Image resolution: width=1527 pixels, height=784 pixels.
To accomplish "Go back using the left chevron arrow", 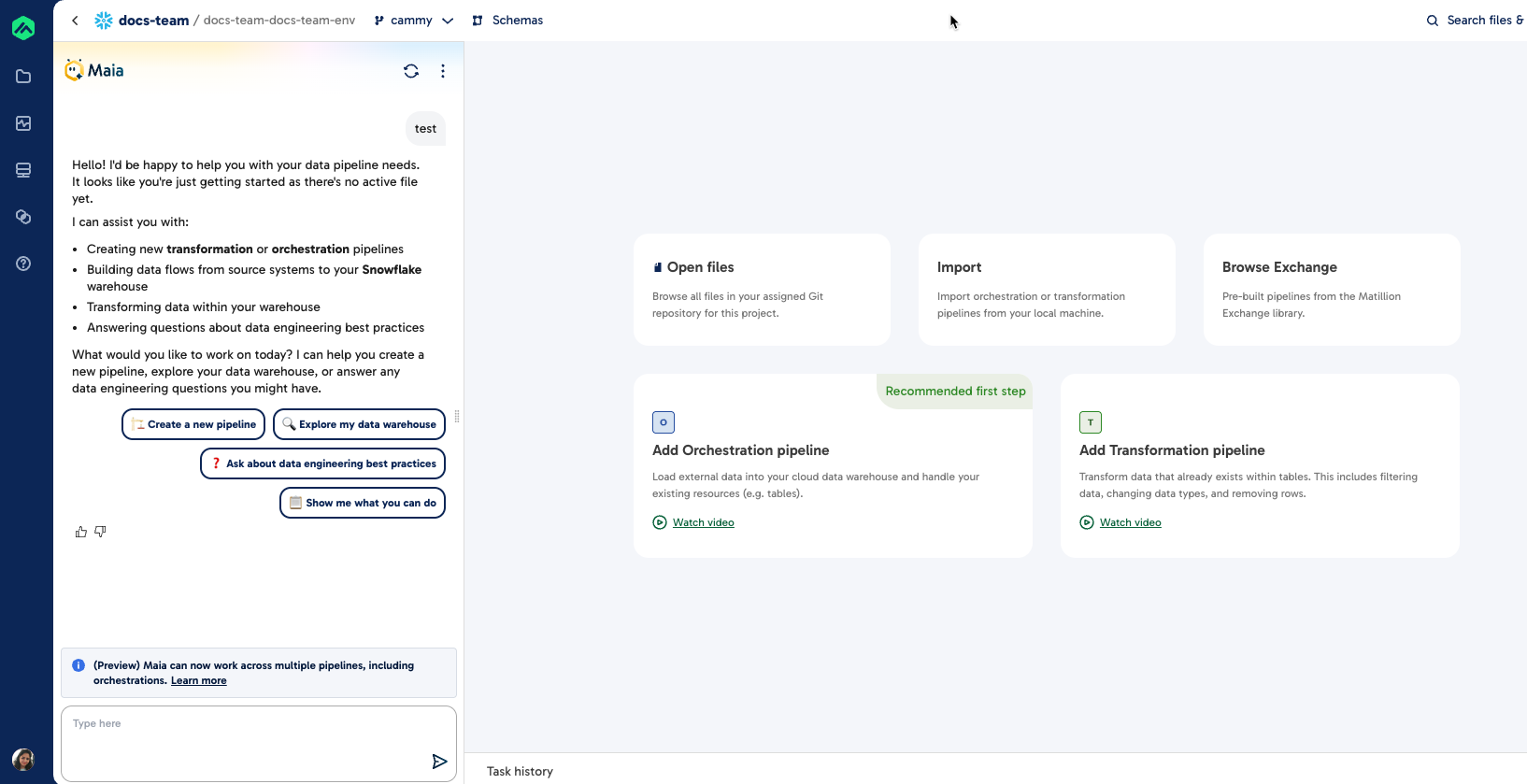I will point(75,21).
